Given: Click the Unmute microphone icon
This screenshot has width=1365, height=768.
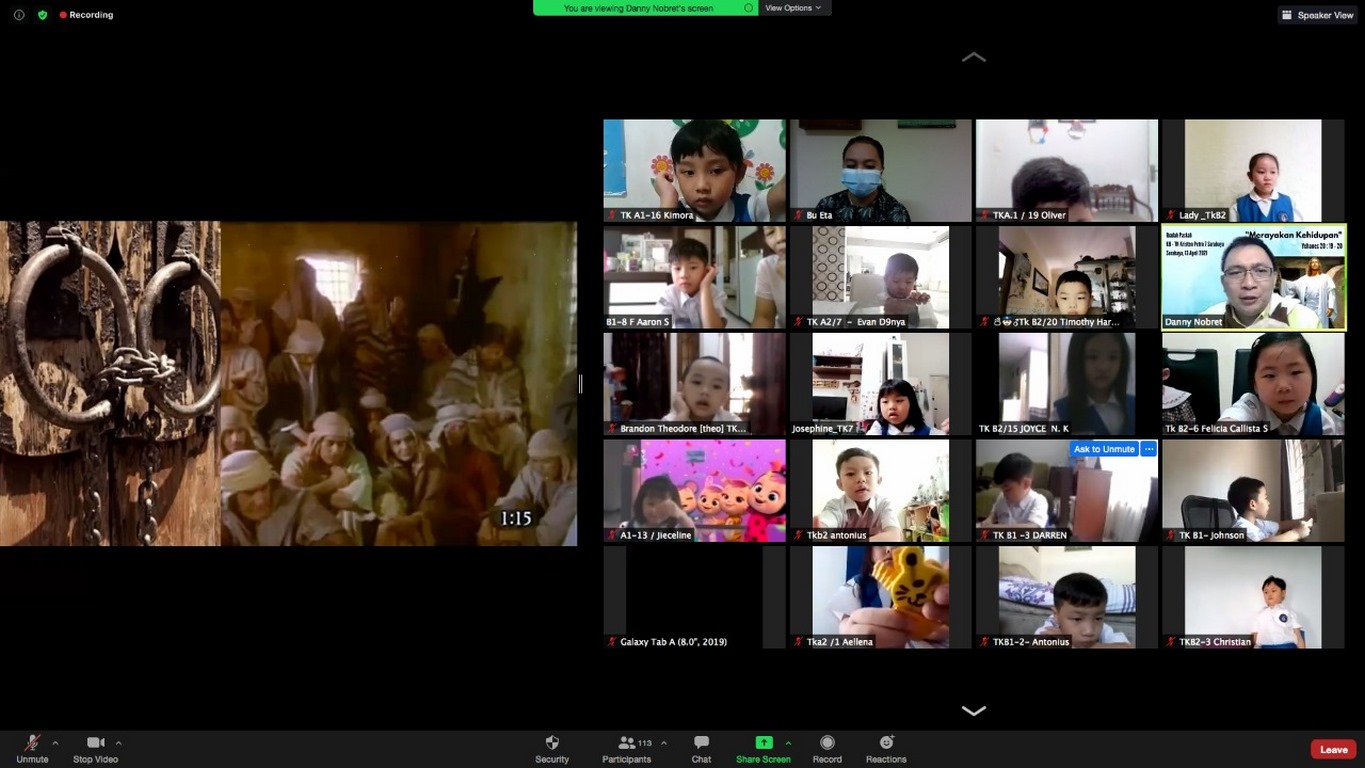Looking at the screenshot, I should [32, 743].
